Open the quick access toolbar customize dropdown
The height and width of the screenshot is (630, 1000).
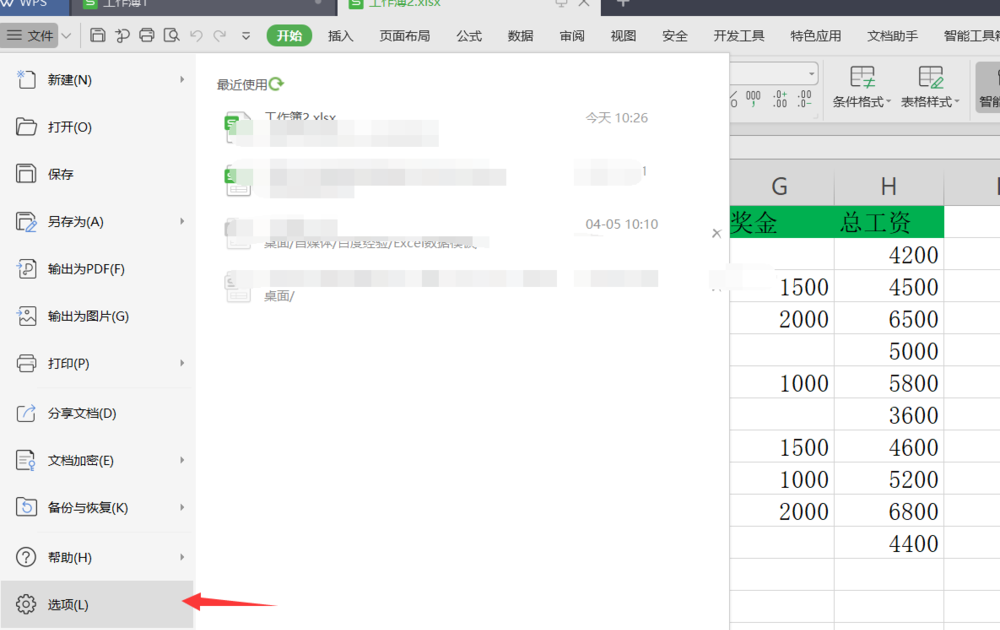[246, 35]
